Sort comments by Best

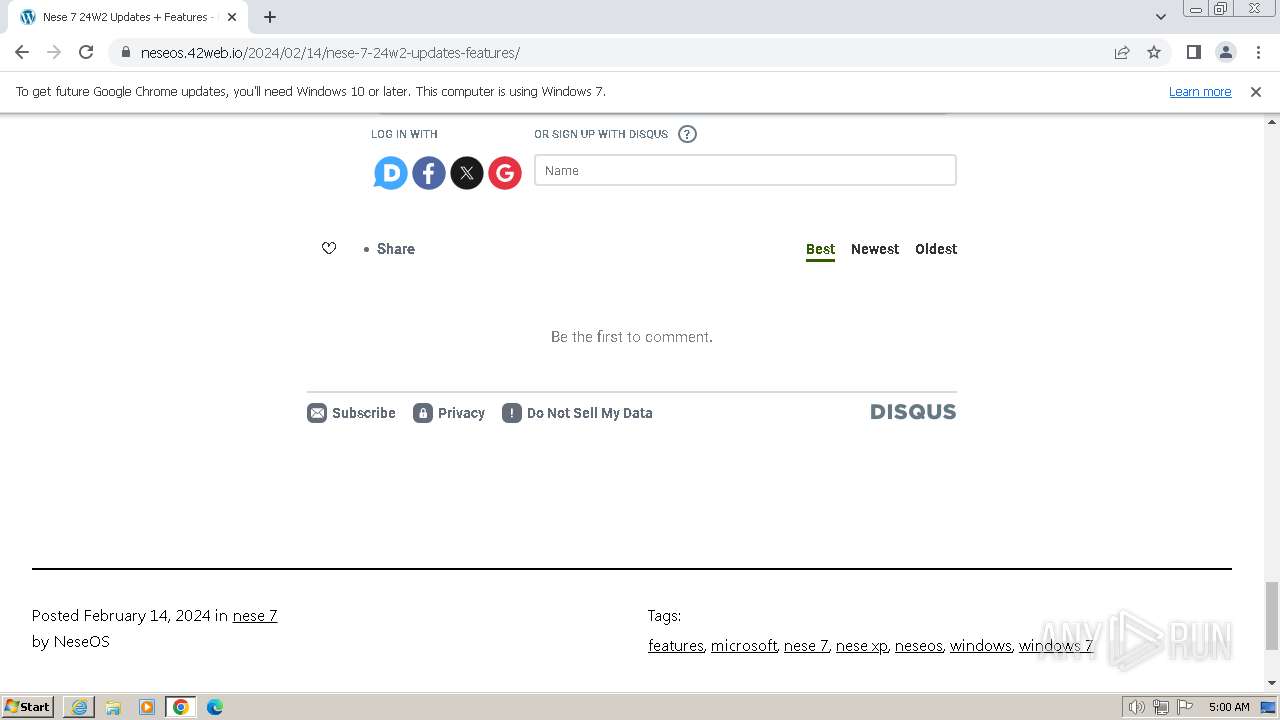pos(820,249)
